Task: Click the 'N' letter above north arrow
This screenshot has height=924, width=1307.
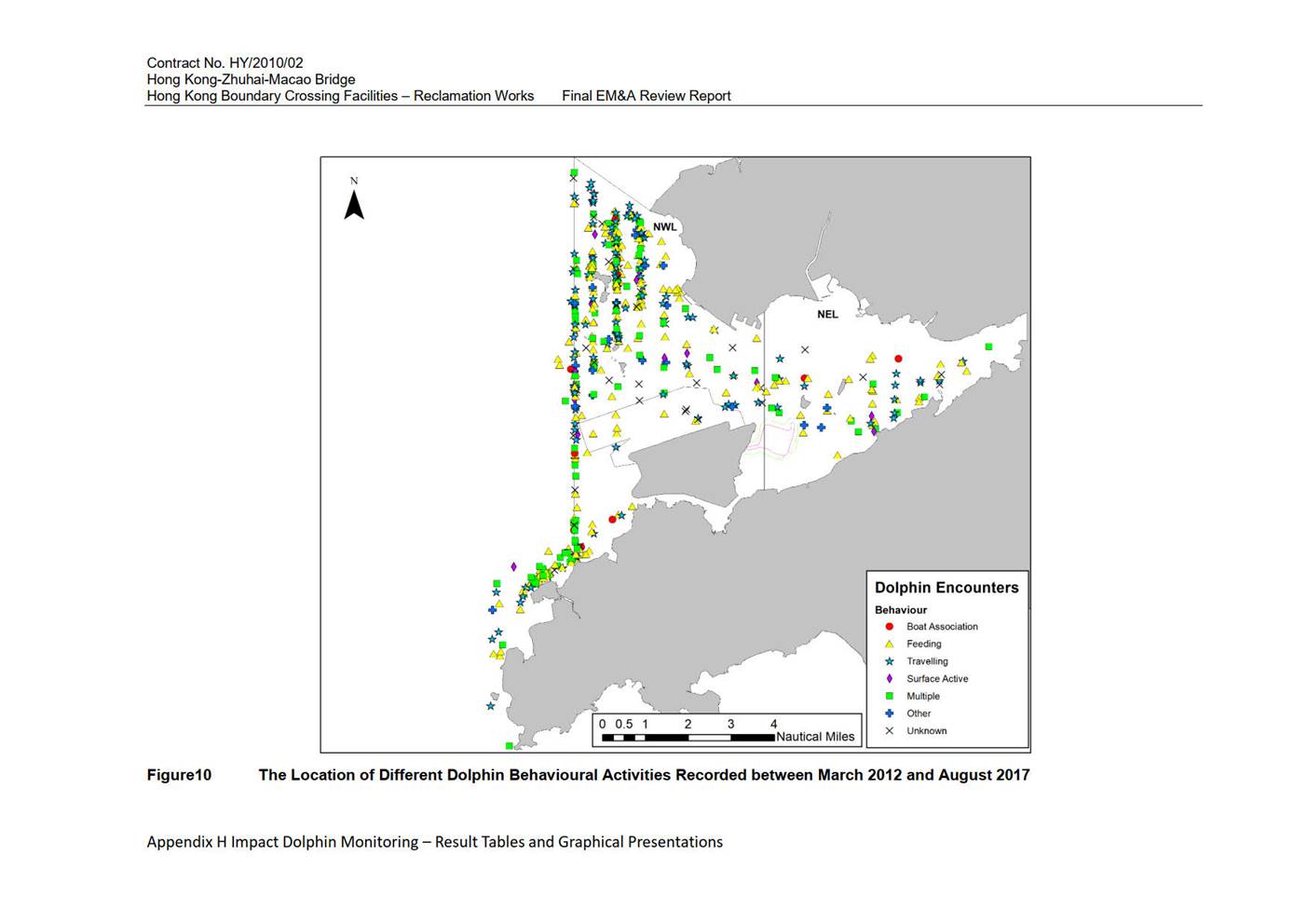Action: tap(354, 182)
